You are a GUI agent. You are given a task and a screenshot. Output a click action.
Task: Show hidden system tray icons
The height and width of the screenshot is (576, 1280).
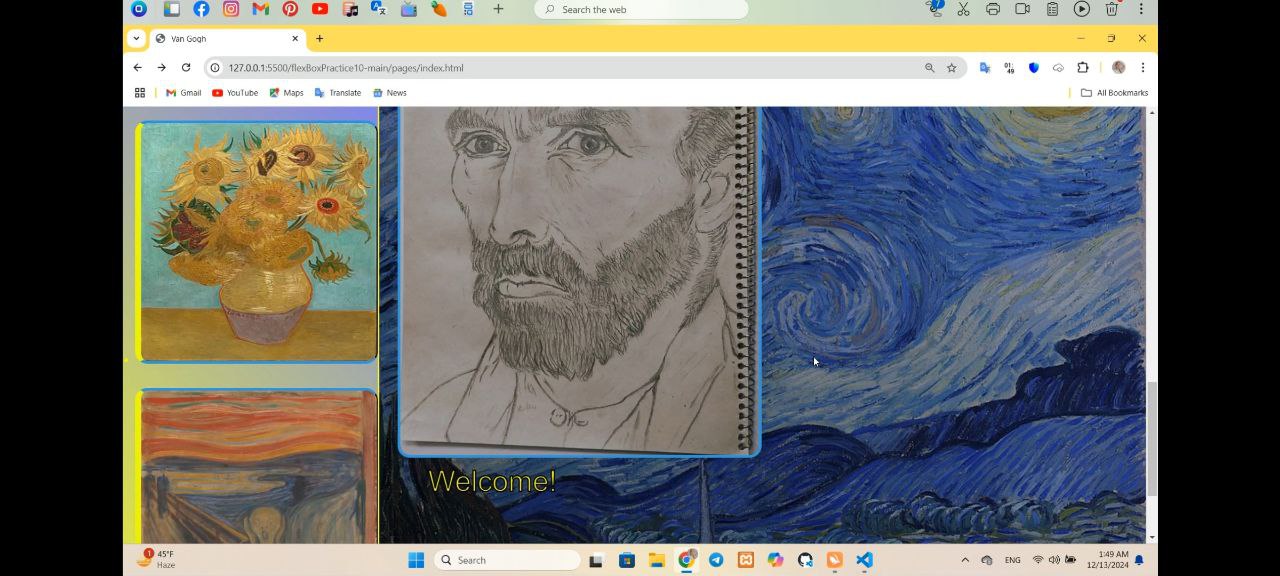tap(965, 560)
